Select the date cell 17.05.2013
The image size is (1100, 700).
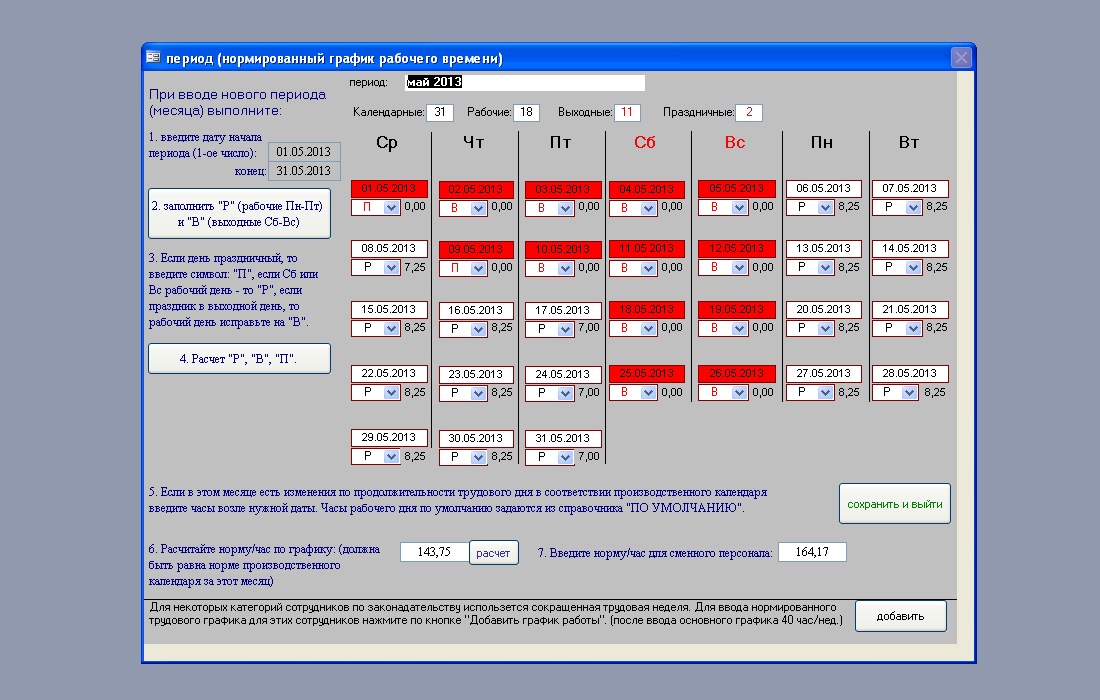(x=563, y=310)
